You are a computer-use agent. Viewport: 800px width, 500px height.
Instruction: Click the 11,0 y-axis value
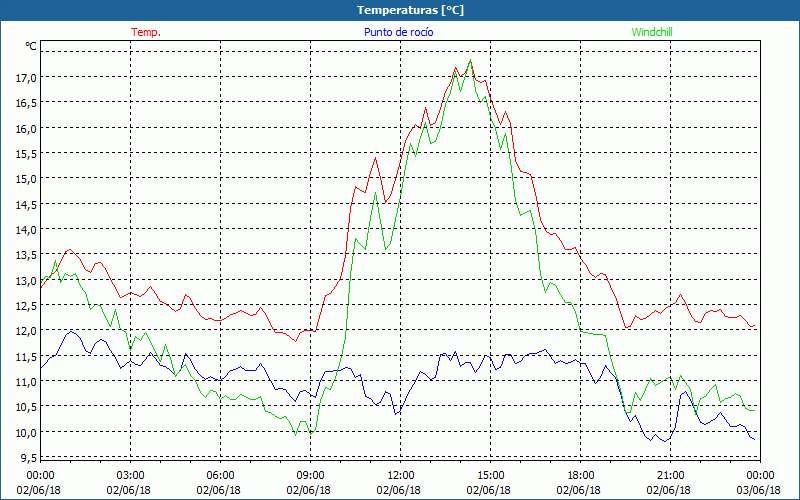pos(26,381)
